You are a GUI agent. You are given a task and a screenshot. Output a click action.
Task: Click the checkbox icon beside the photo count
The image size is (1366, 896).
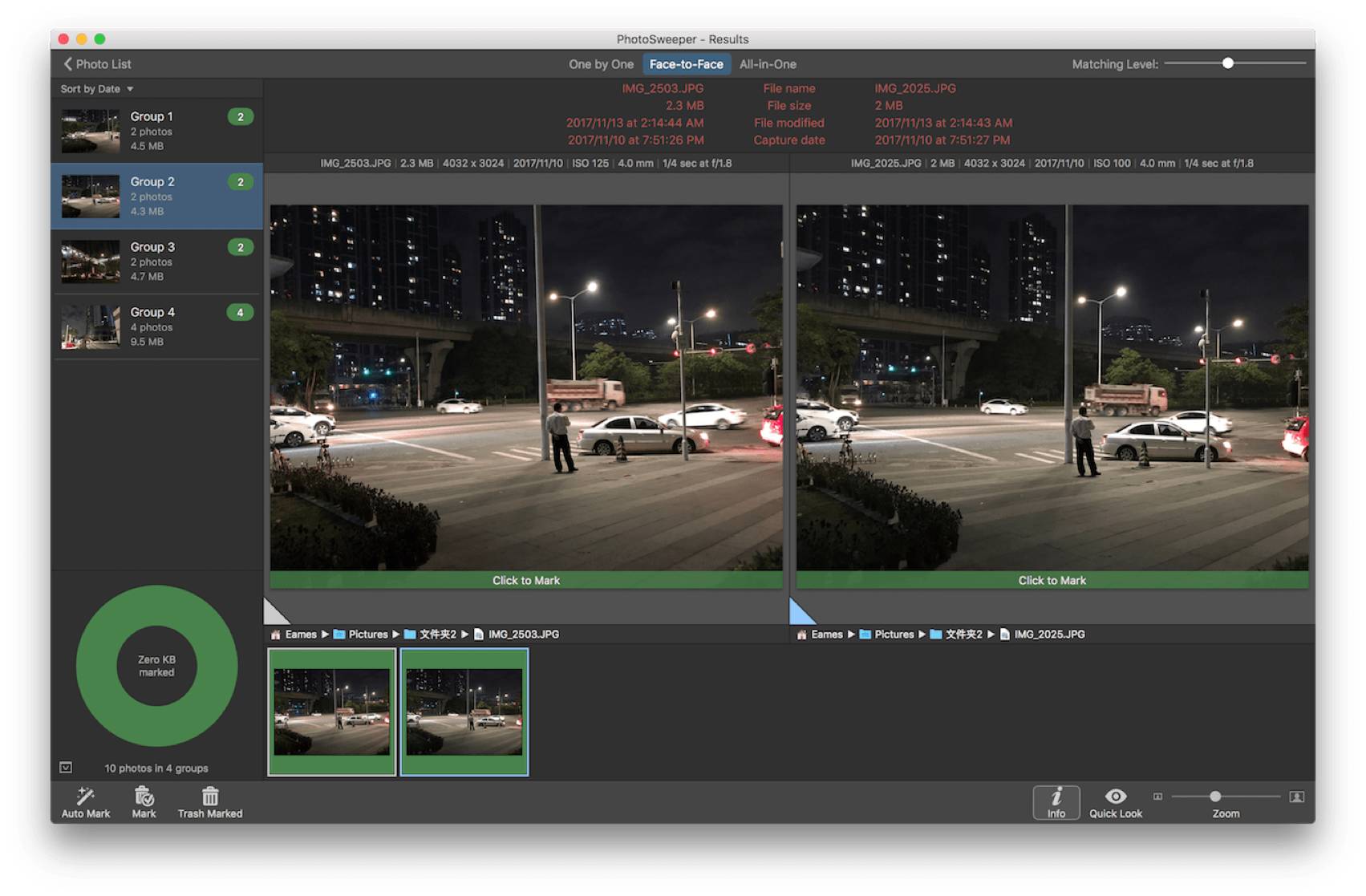tap(66, 768)
